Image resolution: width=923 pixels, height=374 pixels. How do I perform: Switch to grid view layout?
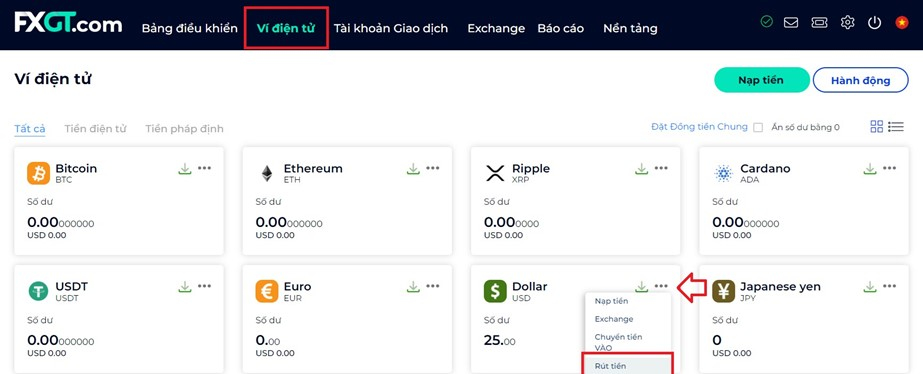click(876, 126)
